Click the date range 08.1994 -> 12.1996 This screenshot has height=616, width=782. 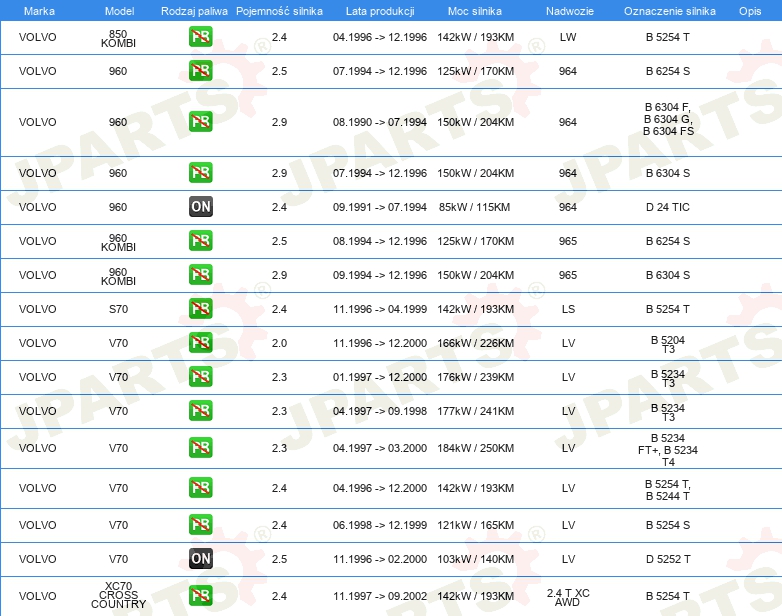(380, 241)
